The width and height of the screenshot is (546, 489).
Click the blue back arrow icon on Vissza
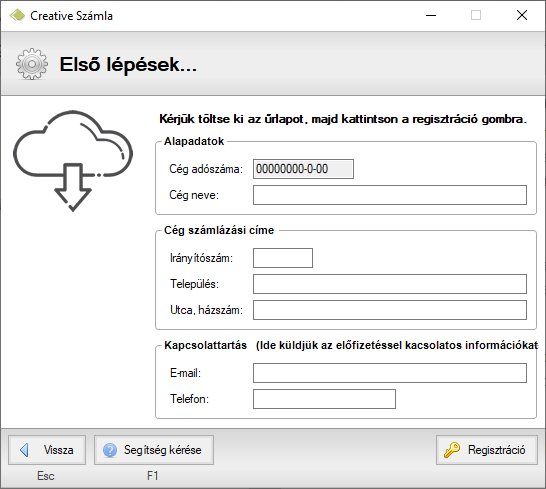pos(24,450)
